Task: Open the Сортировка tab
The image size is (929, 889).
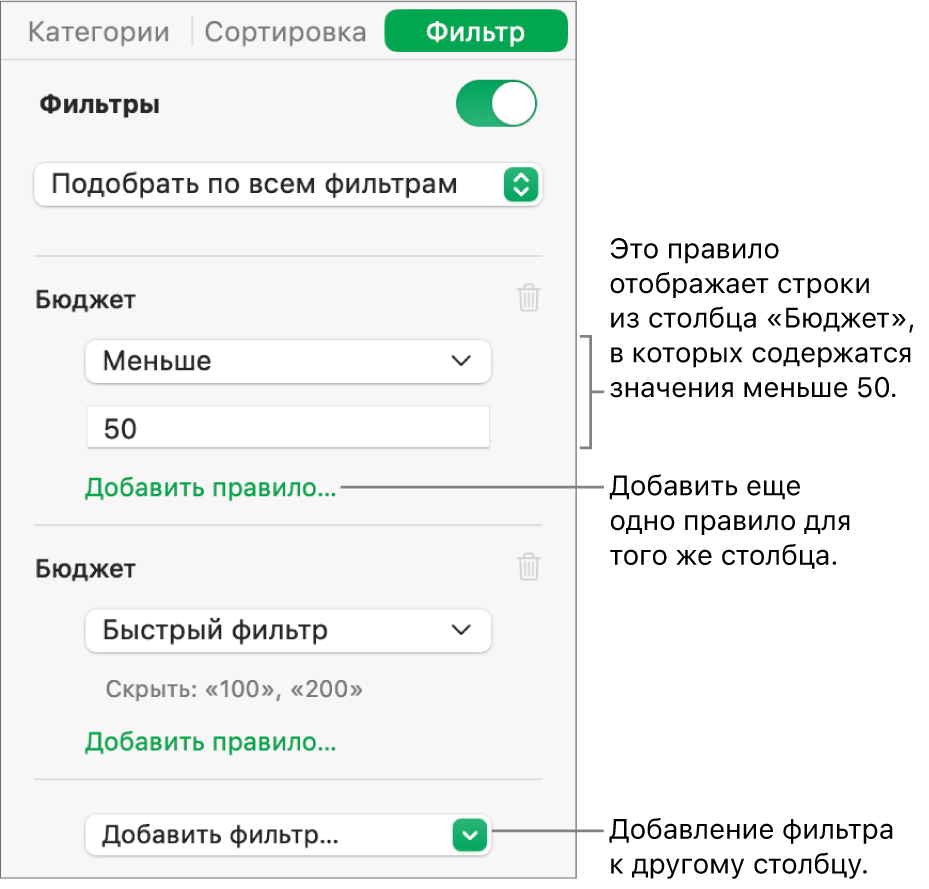Action: [x=285, y=32]
